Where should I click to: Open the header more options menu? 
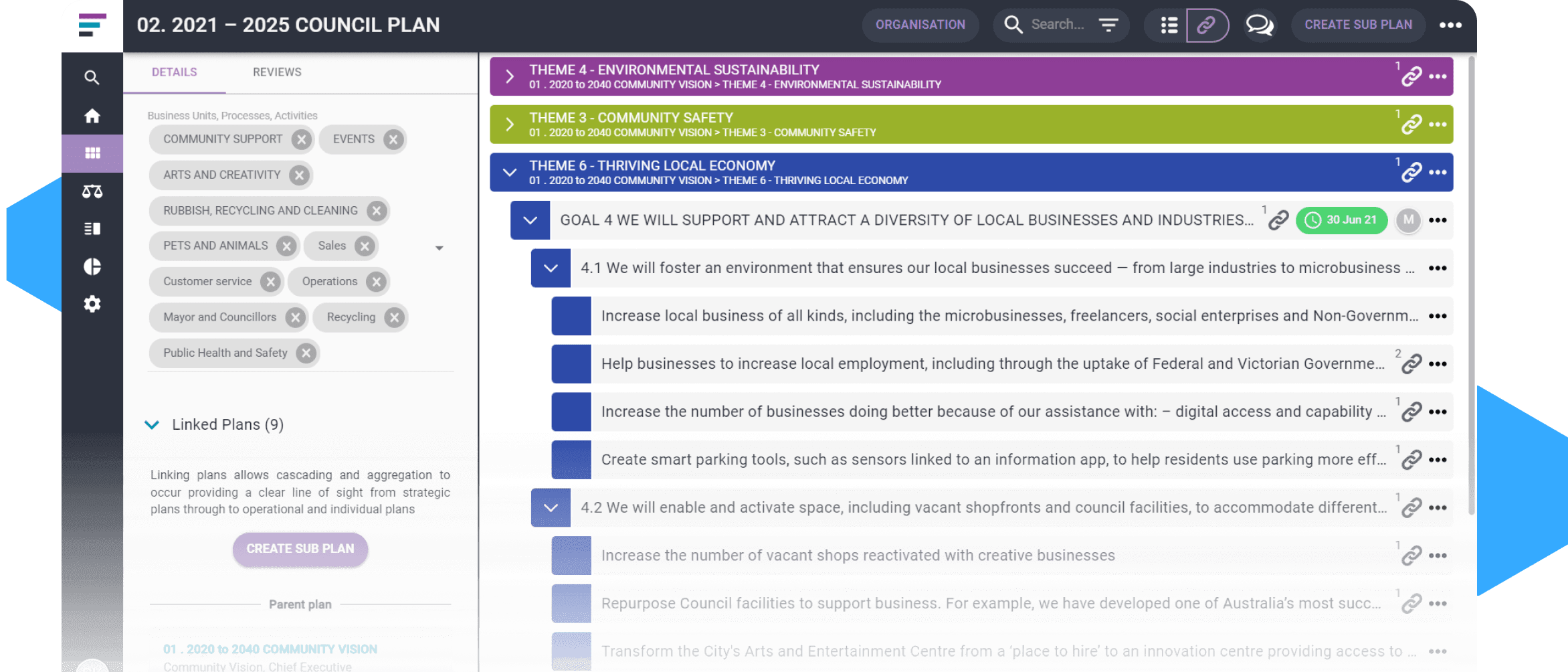(x=1450, y=25)
